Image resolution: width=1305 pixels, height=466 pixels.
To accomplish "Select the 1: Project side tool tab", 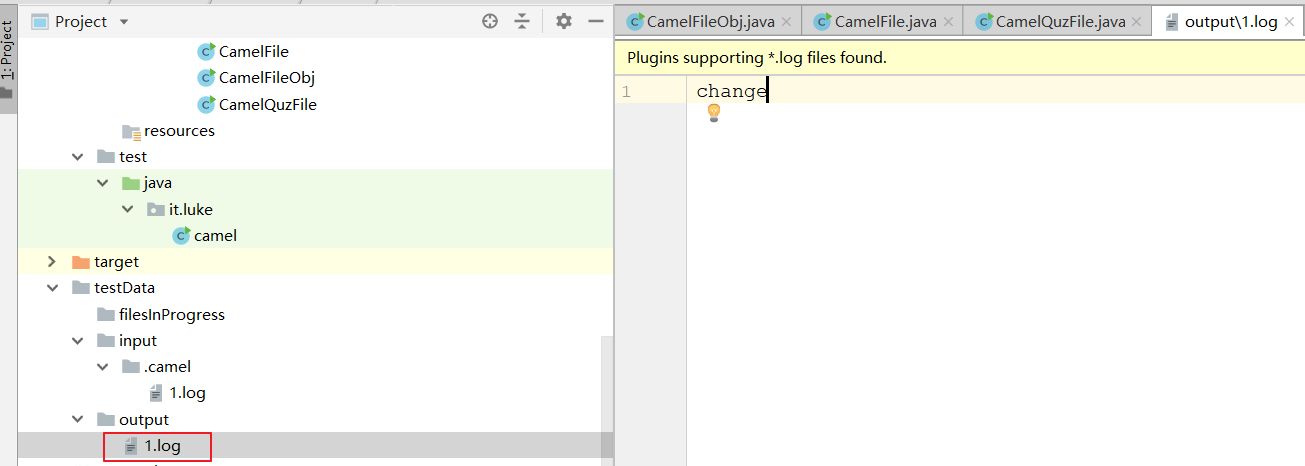I will pyautogui.click(x=8, y=57).
